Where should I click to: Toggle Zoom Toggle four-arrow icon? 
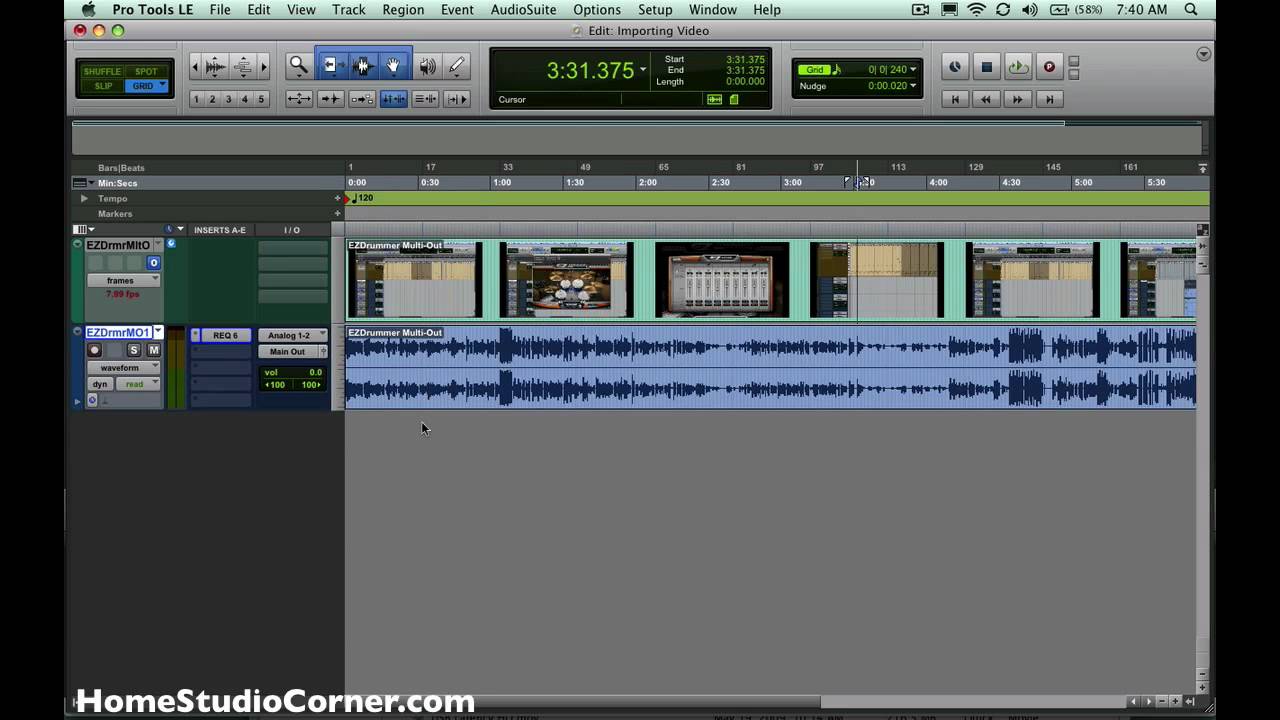[x=298, y=99]
